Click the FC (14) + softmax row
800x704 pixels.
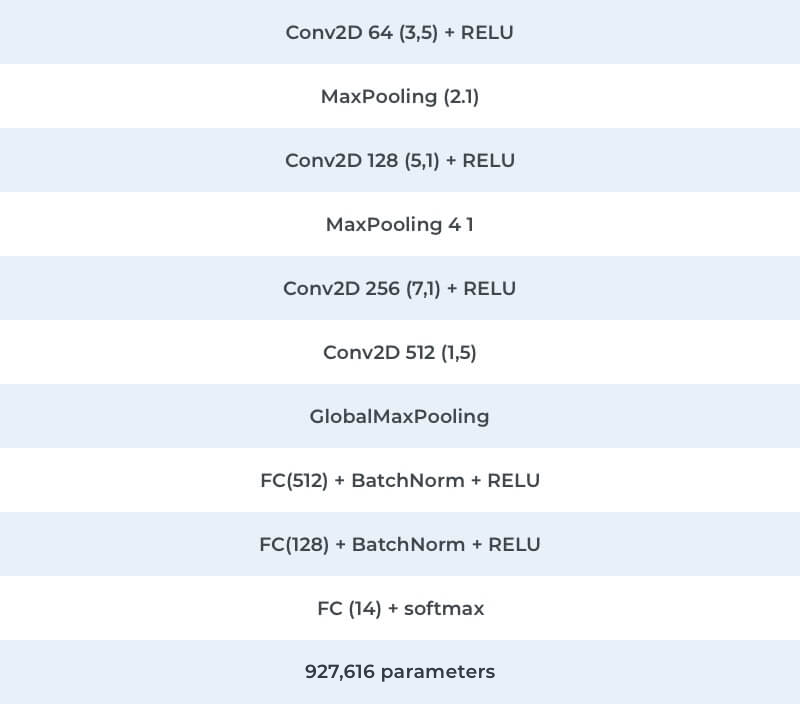(x=400, y=608)
